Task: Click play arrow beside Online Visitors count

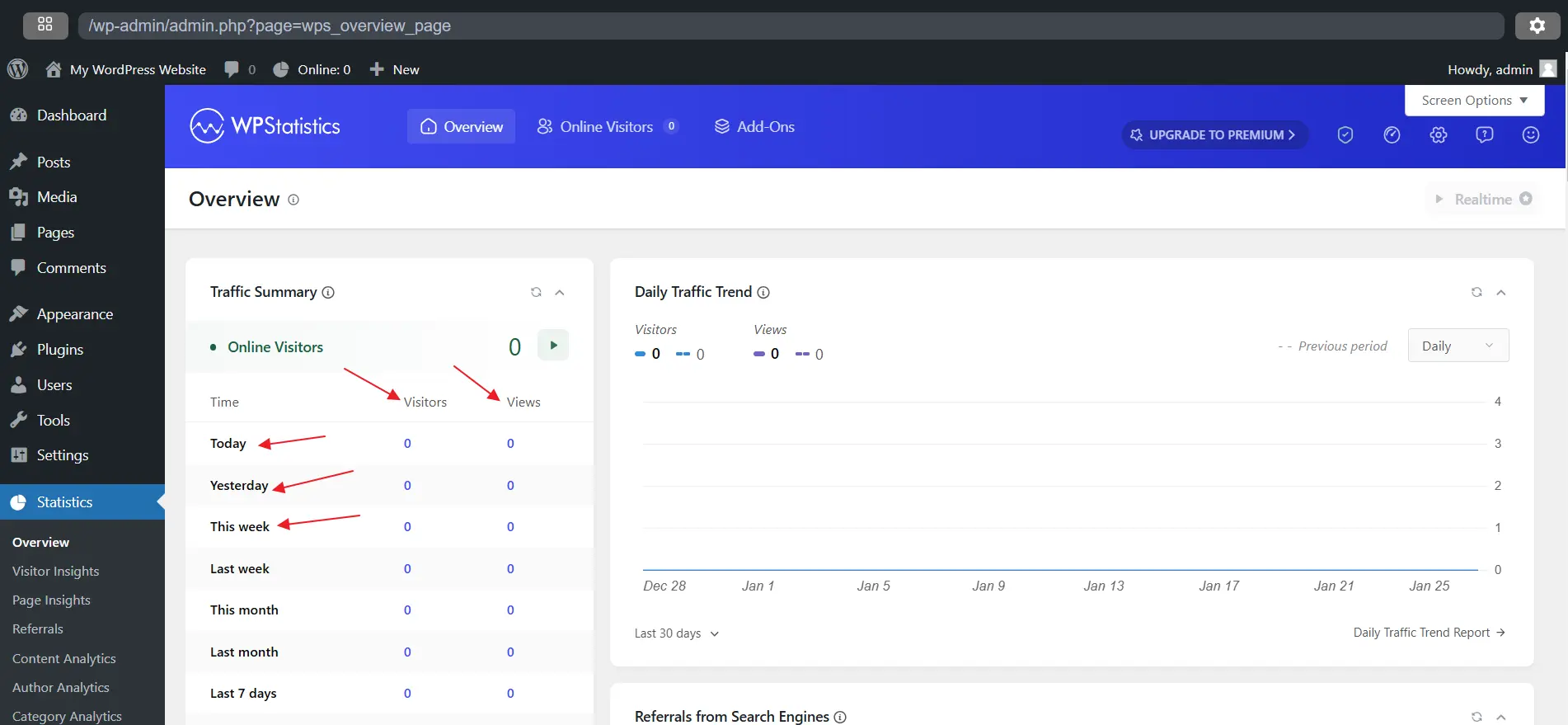Action: [x=553, y=345]
